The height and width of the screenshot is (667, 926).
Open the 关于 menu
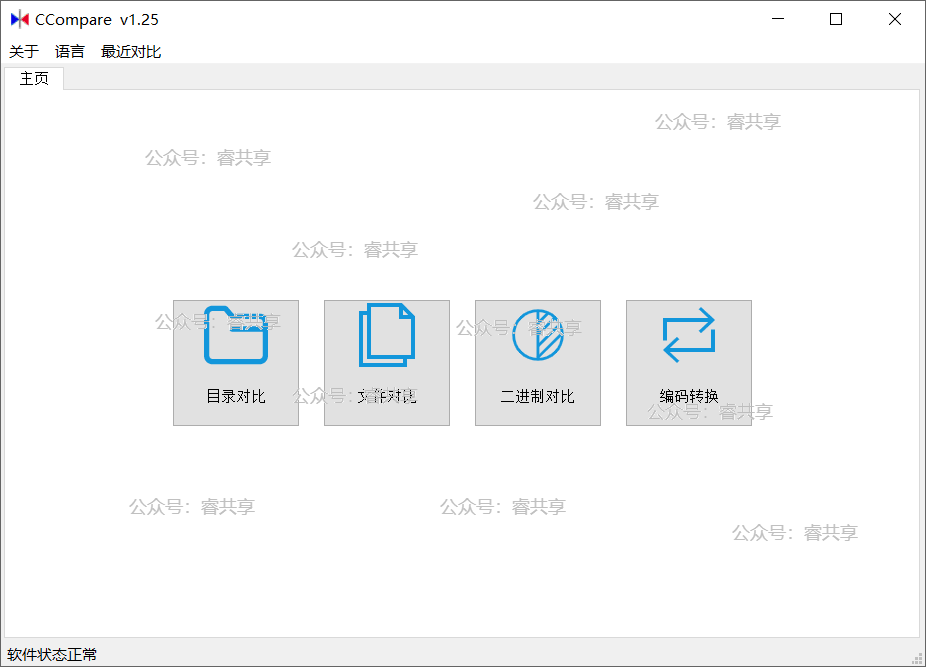click(x=24, y=52)
